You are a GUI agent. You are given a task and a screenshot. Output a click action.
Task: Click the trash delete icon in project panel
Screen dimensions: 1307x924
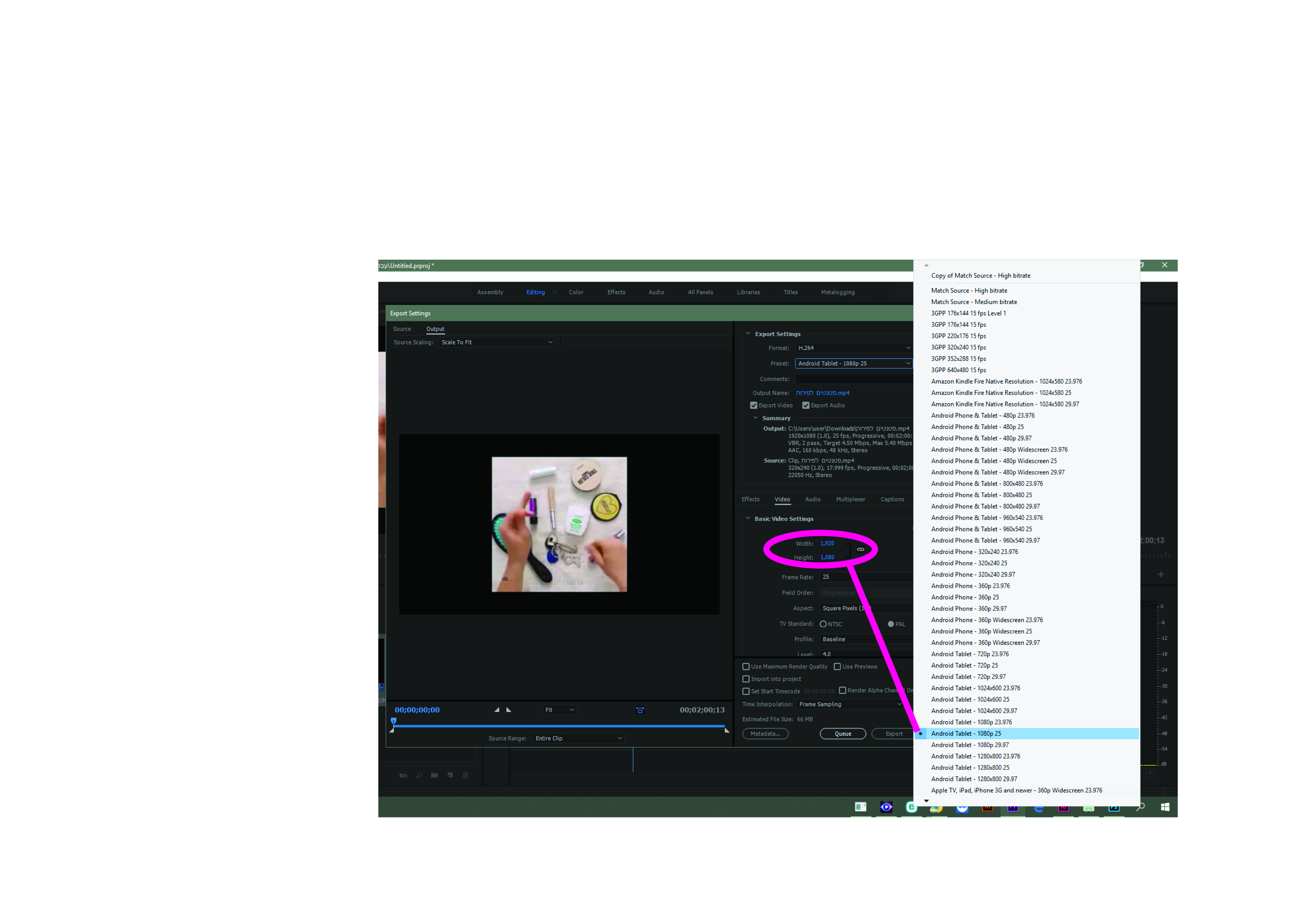coord(465,775)
